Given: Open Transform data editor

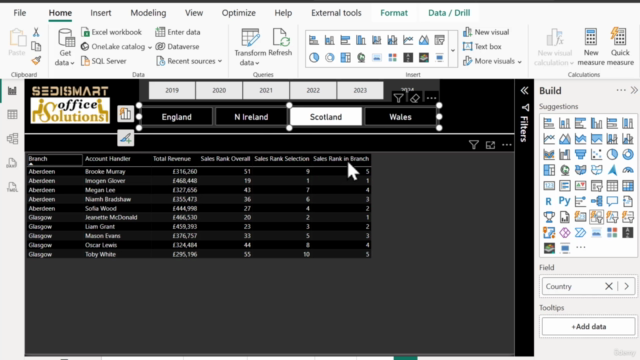Looking at the screenshot, I should point(250,47).
